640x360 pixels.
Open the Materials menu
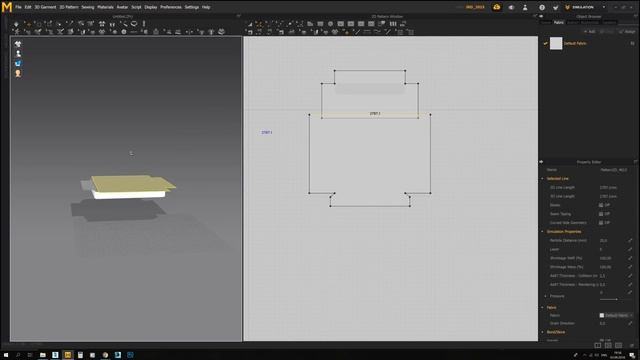click(105, 7)
